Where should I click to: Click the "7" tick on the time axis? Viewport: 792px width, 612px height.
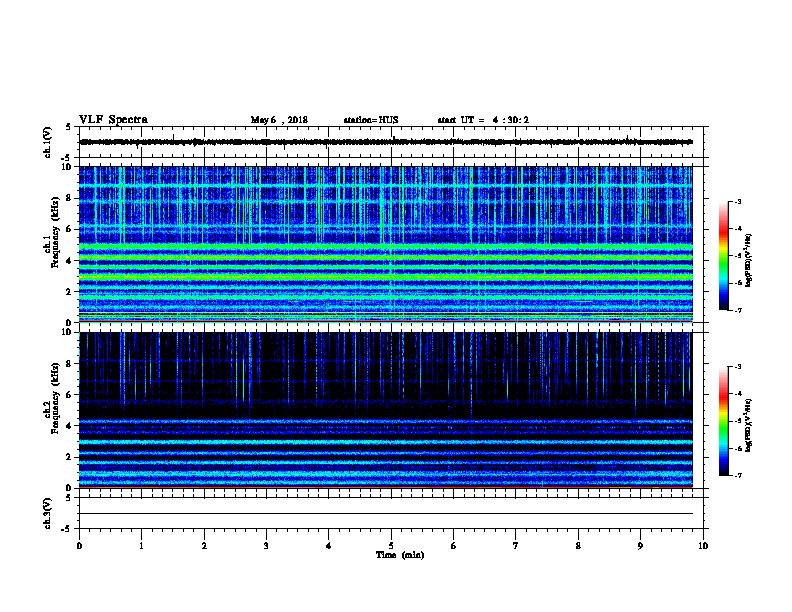(516, 546)
